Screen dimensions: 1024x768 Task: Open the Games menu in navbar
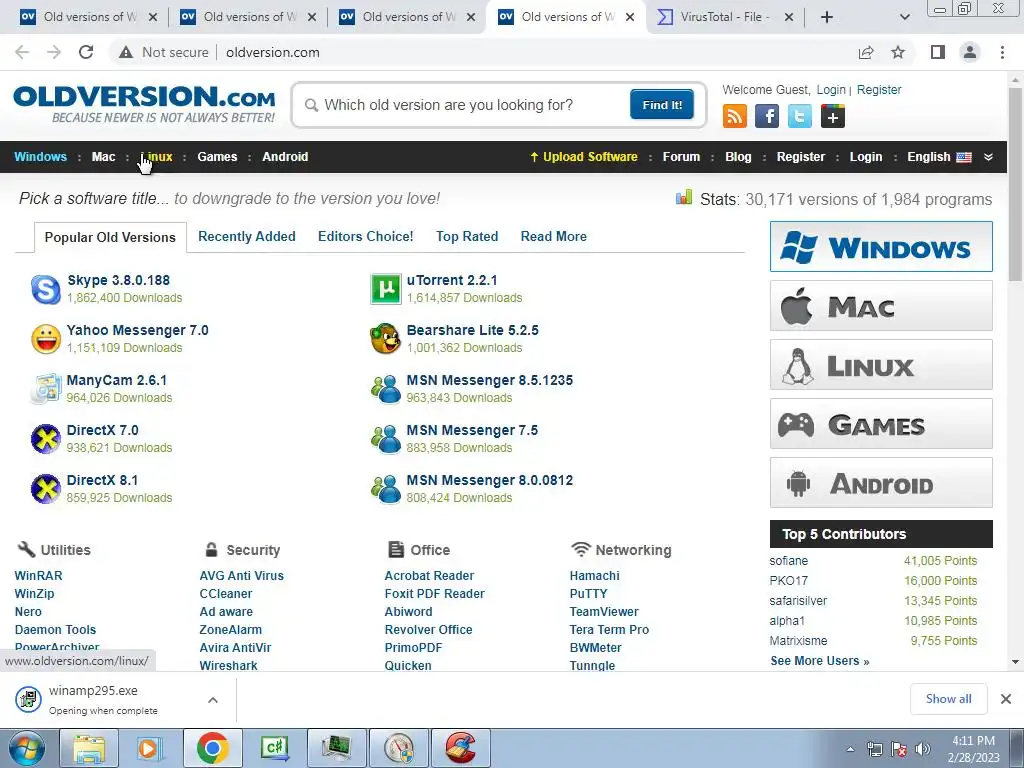[x=217, y=157]
